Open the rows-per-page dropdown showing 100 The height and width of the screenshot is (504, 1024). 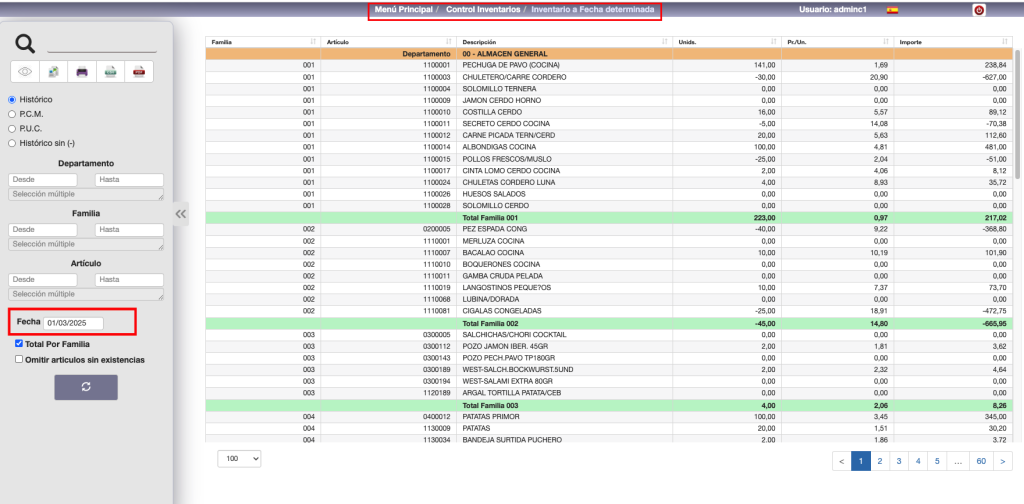click(240, 458)
